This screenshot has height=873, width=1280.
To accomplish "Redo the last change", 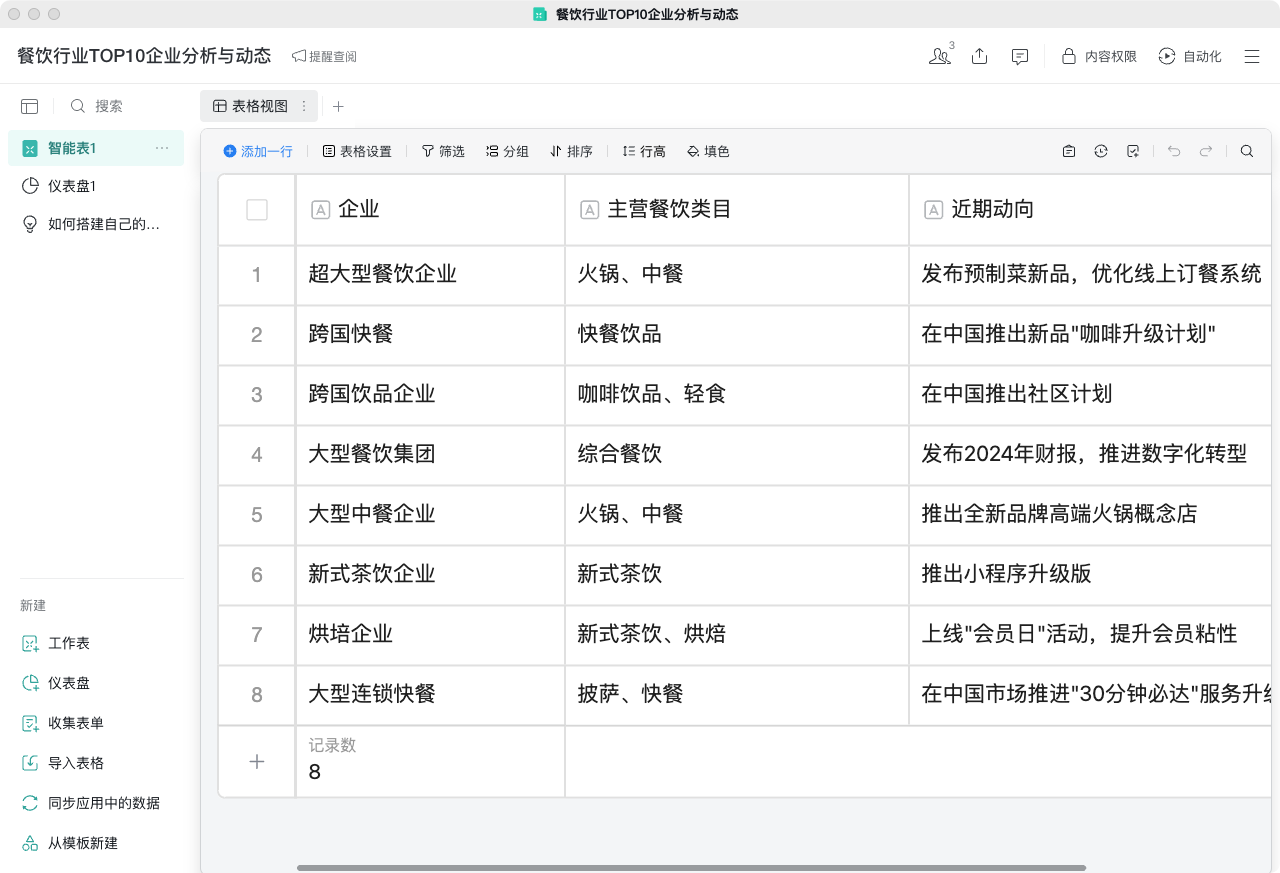I will [1205, 151].
